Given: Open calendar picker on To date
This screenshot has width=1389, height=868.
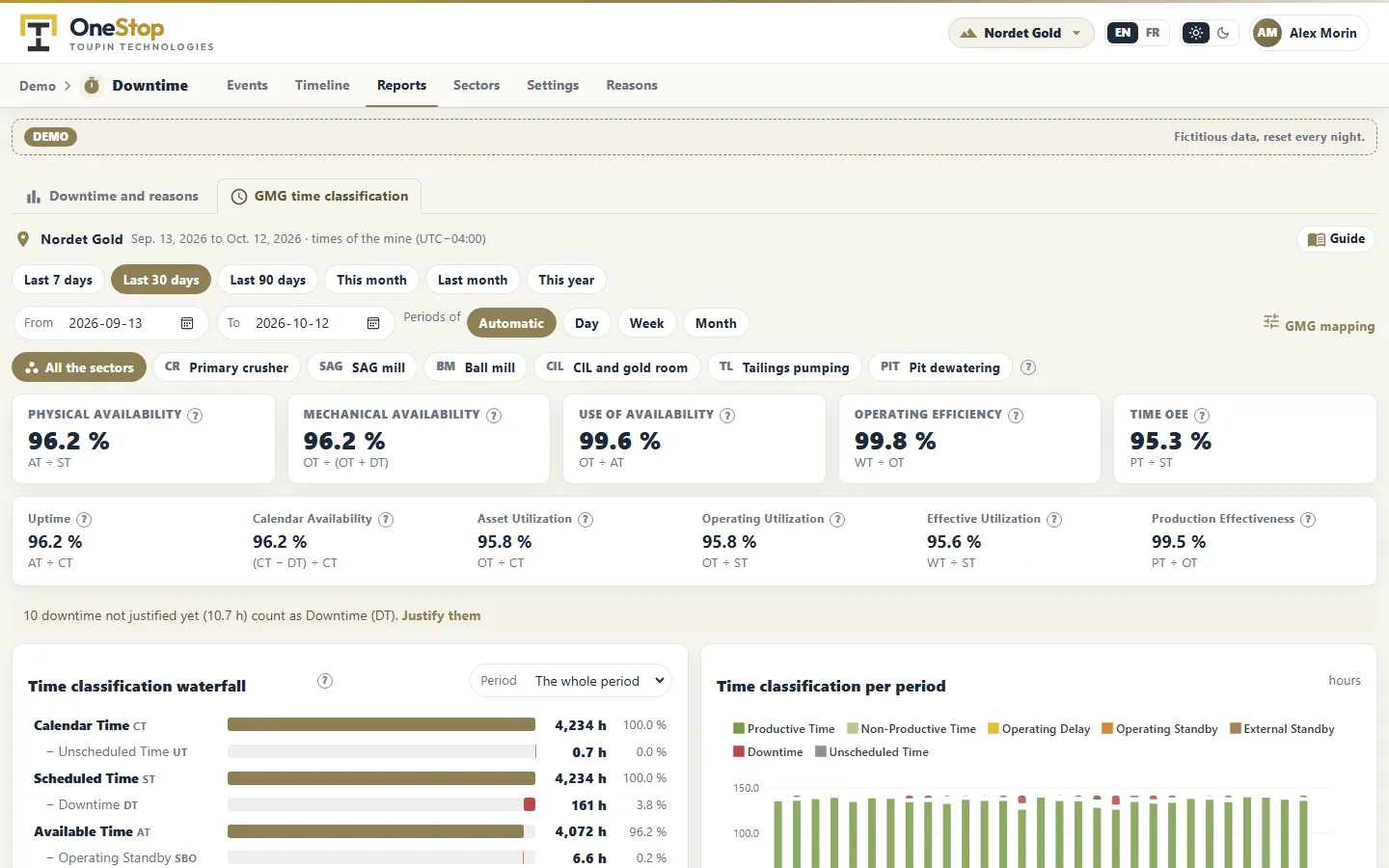Looking at the screenshot, I should pos(373,323).
